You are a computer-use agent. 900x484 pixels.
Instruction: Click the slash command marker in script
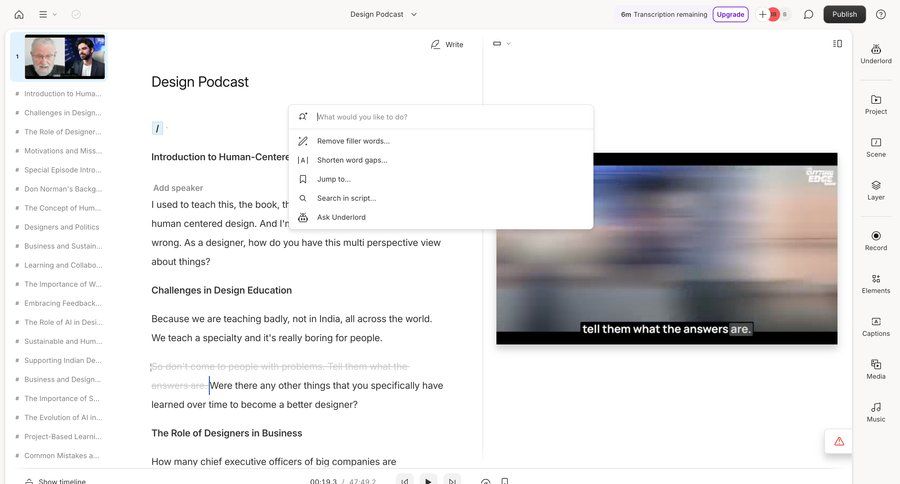(x=157, y=129)
